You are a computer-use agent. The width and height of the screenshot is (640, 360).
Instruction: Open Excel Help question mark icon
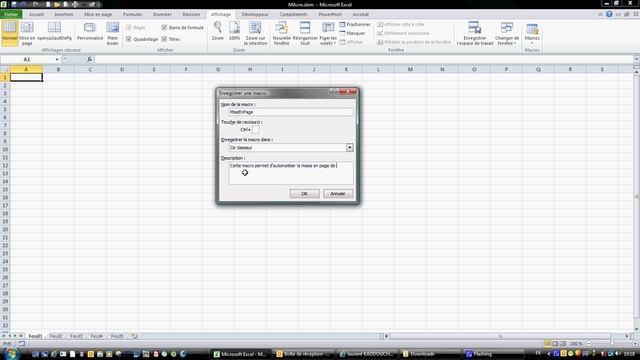point(609,14)
